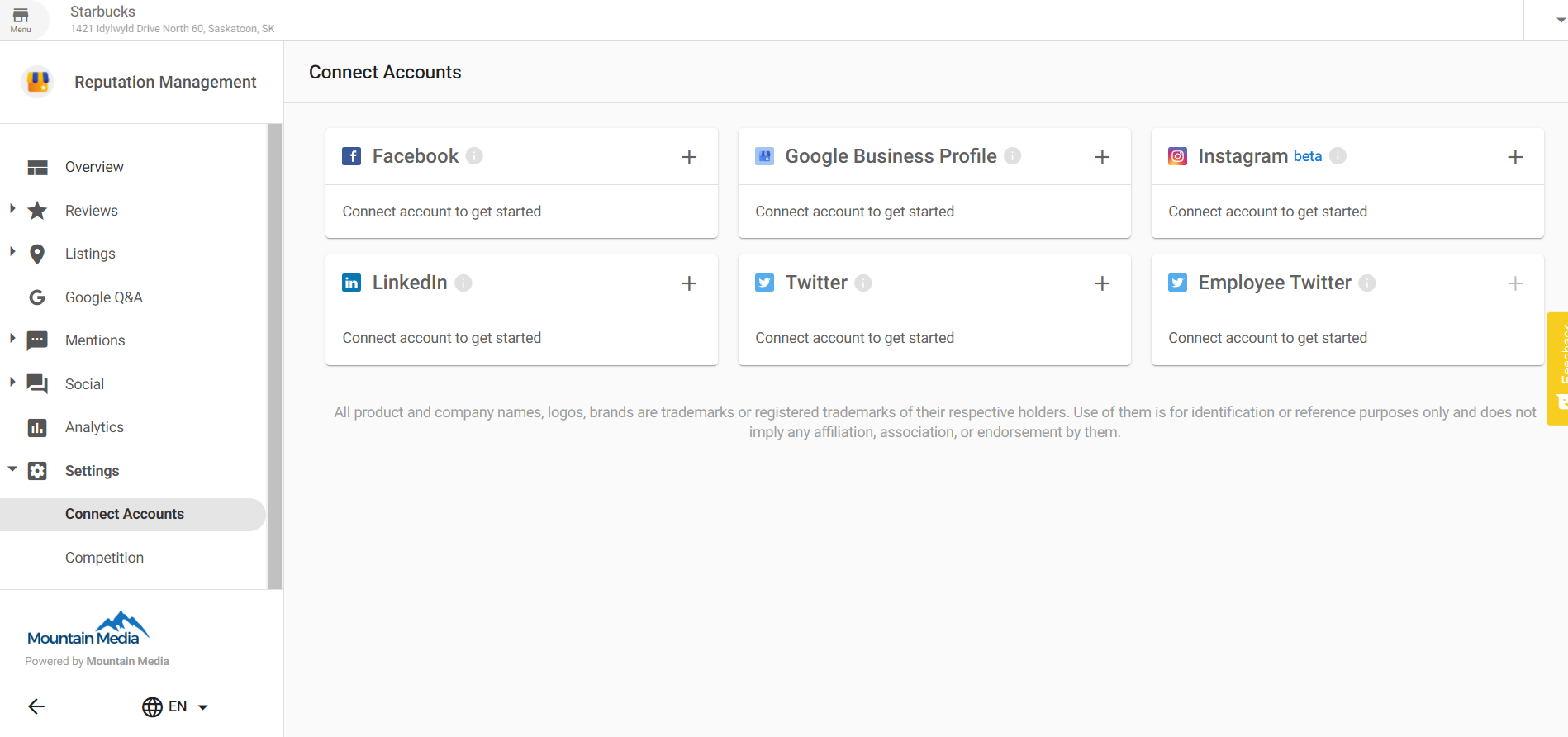Add a Facebook account with plus button
The width and height of the screenshot is (1568, 737).
coord(689,157)
